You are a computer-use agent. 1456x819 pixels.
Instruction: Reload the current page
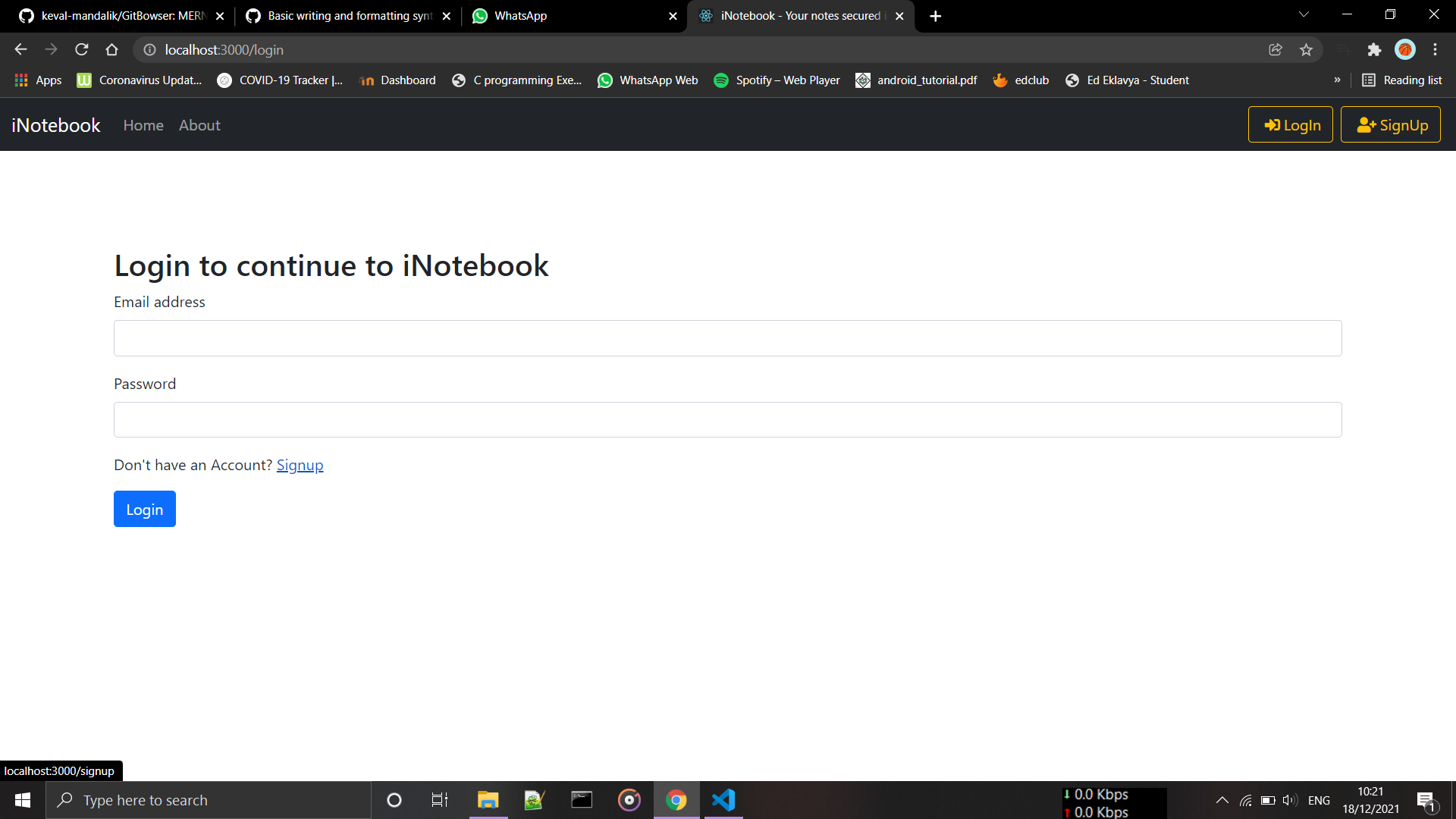click(81, 49)
